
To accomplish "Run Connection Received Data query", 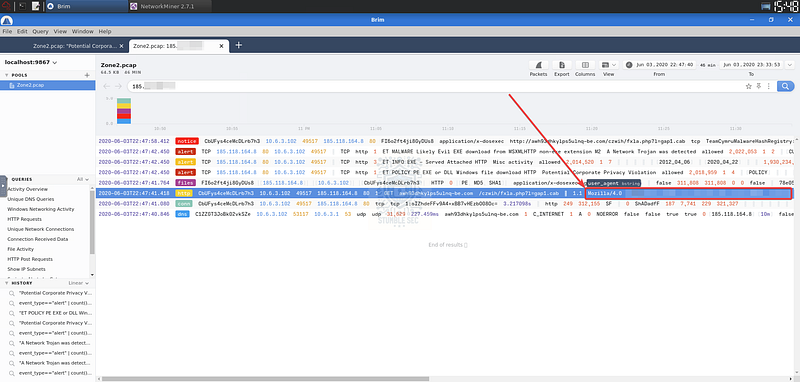I will 37,239.
